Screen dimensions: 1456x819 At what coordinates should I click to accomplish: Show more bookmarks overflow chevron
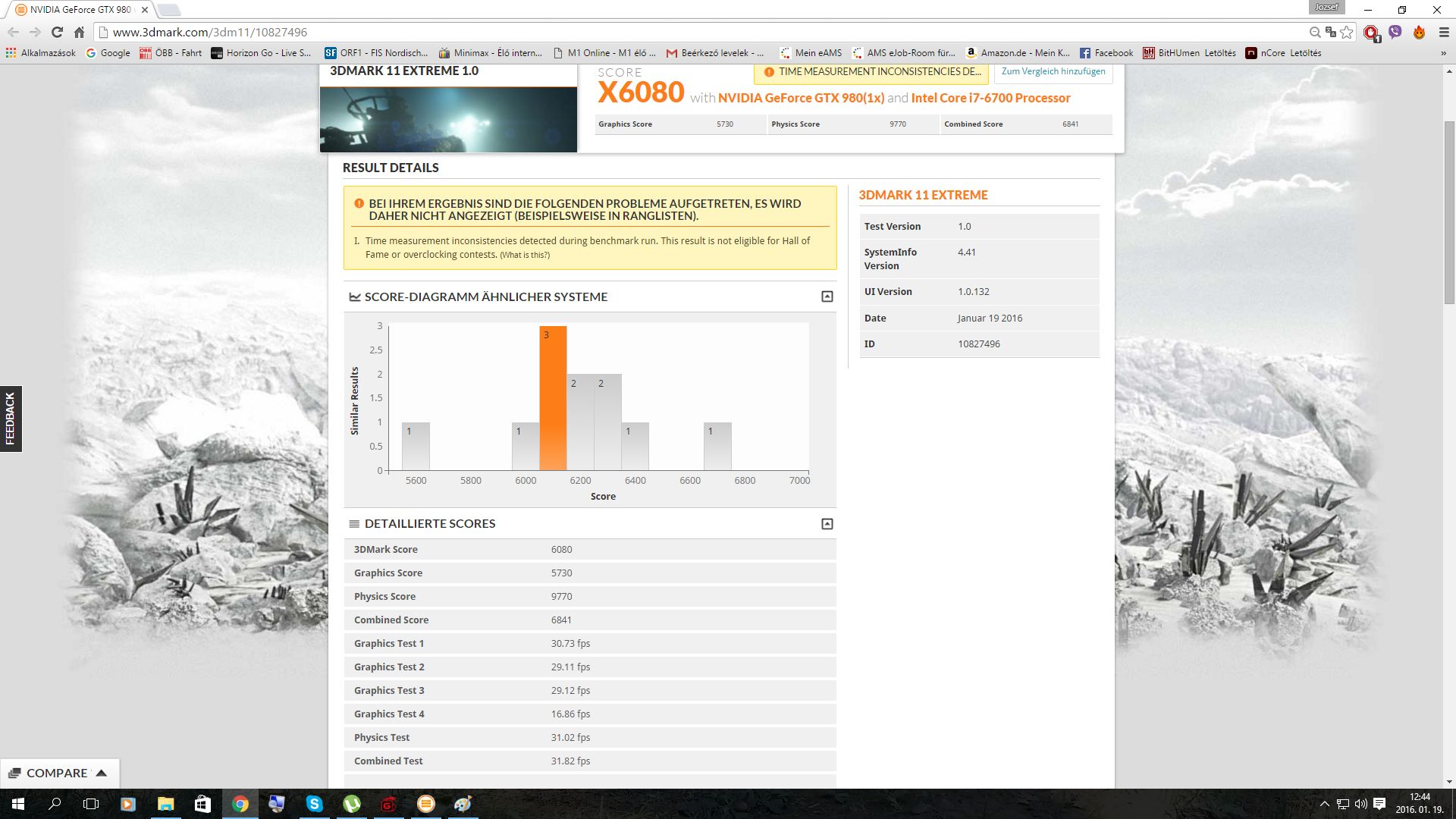[x=1443, y=53]
